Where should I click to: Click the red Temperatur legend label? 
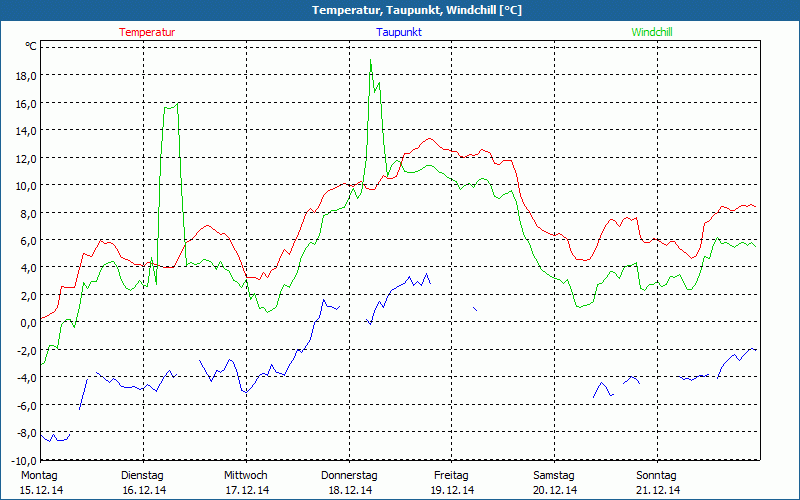[147, 32]
